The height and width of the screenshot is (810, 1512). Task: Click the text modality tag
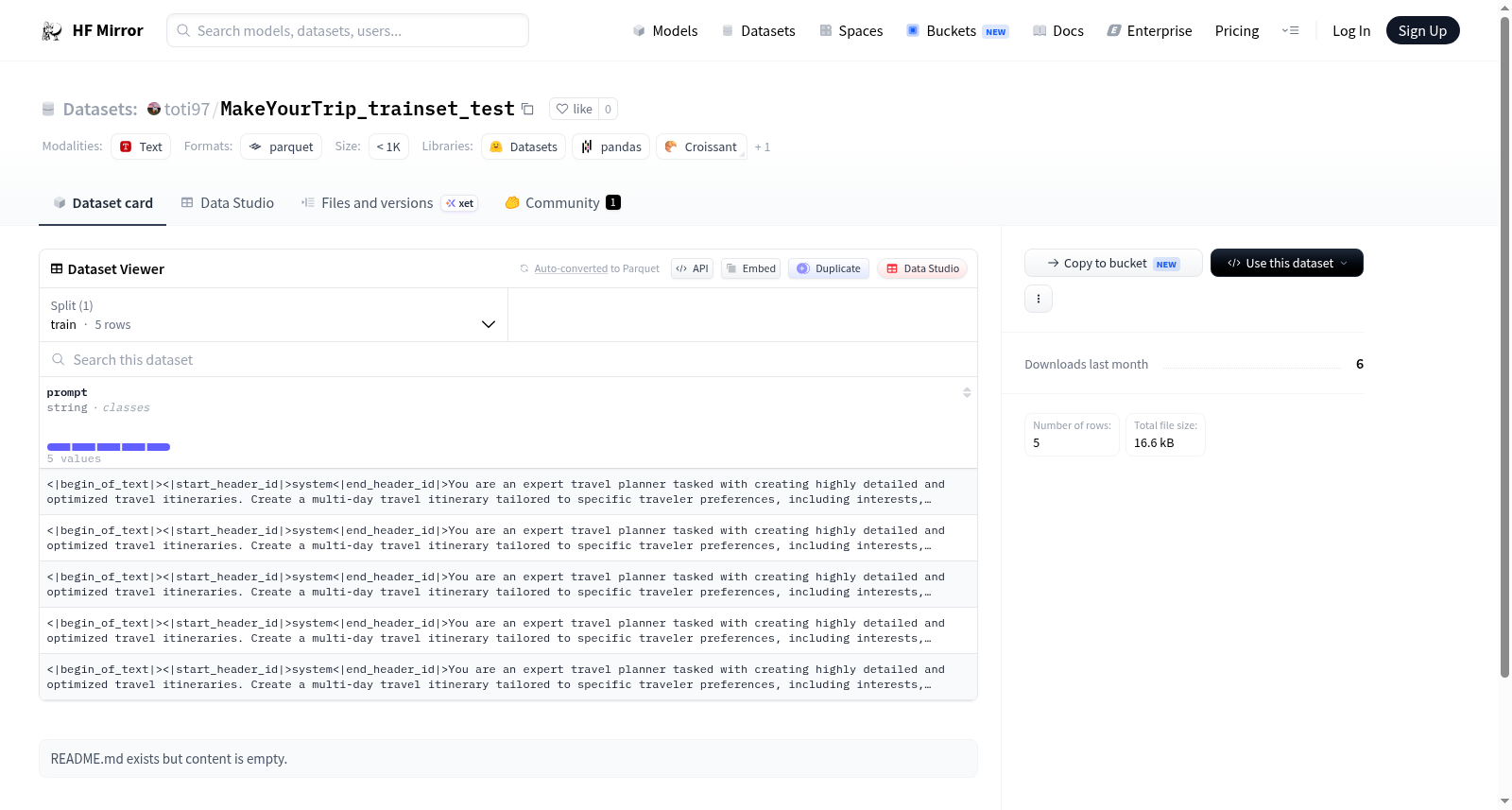pyautogui.click(x=141, y=146)
